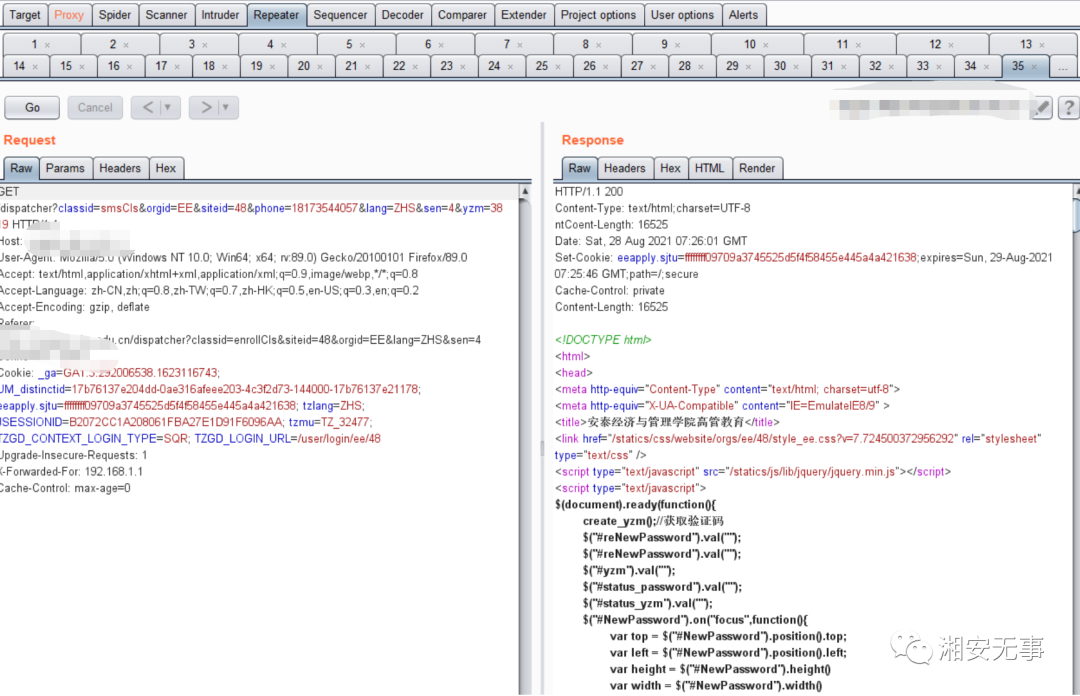This screenshot has width=1080, height=696.
Task: Close Repeater tab 13 with its x
Action: pos(1042,45)
